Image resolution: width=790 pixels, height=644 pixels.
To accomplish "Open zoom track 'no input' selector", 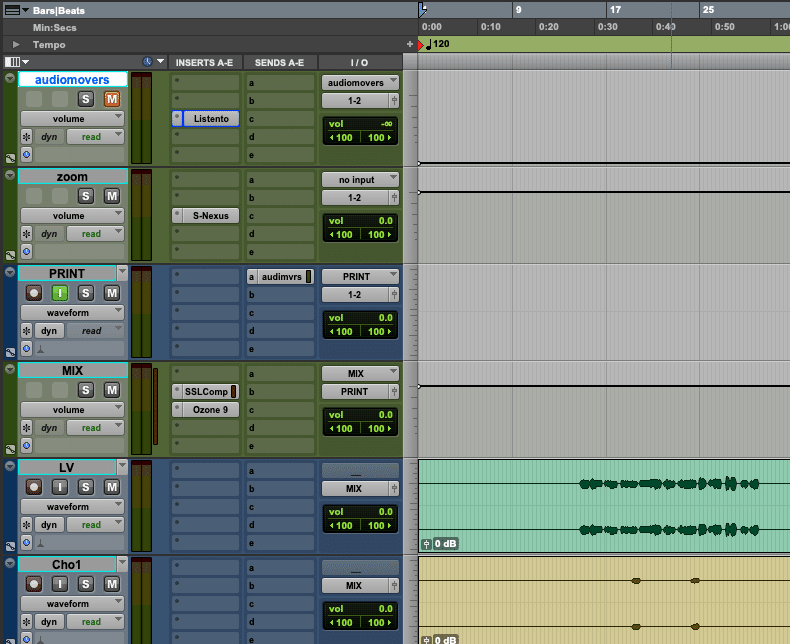I will [x=360, y=180].
